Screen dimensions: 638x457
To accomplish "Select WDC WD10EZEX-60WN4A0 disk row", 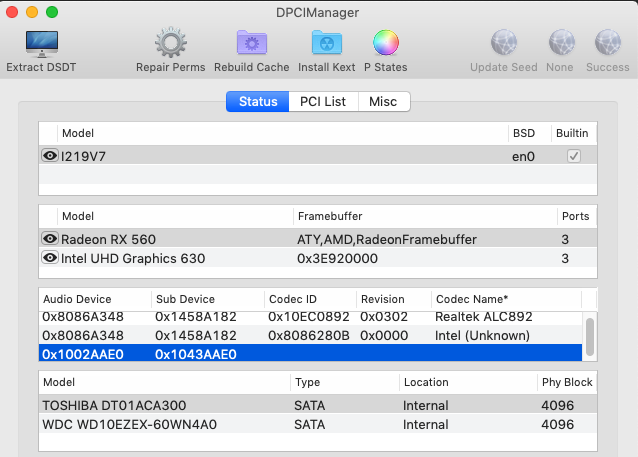I will 318,424.
